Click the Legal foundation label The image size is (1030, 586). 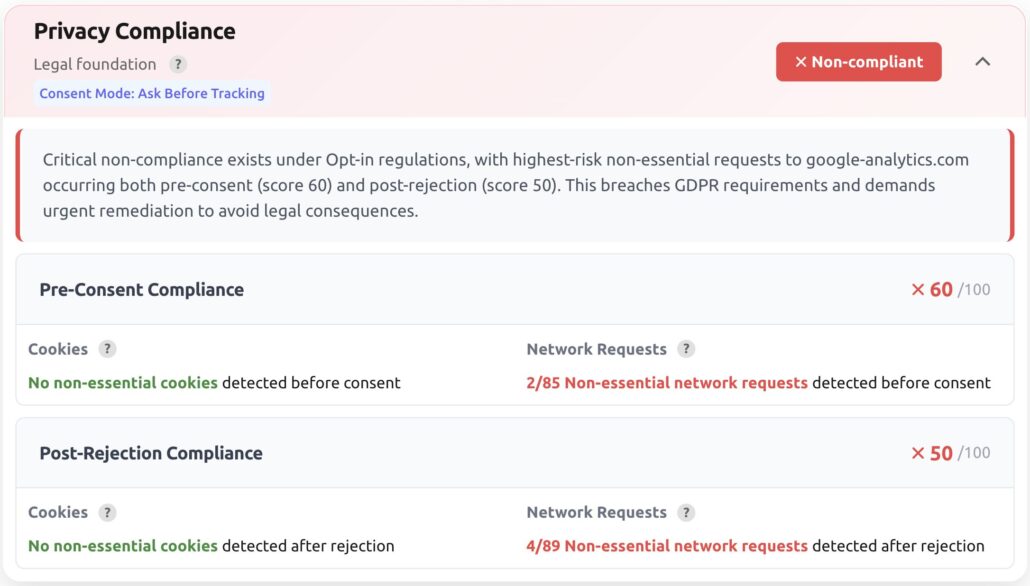click(x=95, y=64)
